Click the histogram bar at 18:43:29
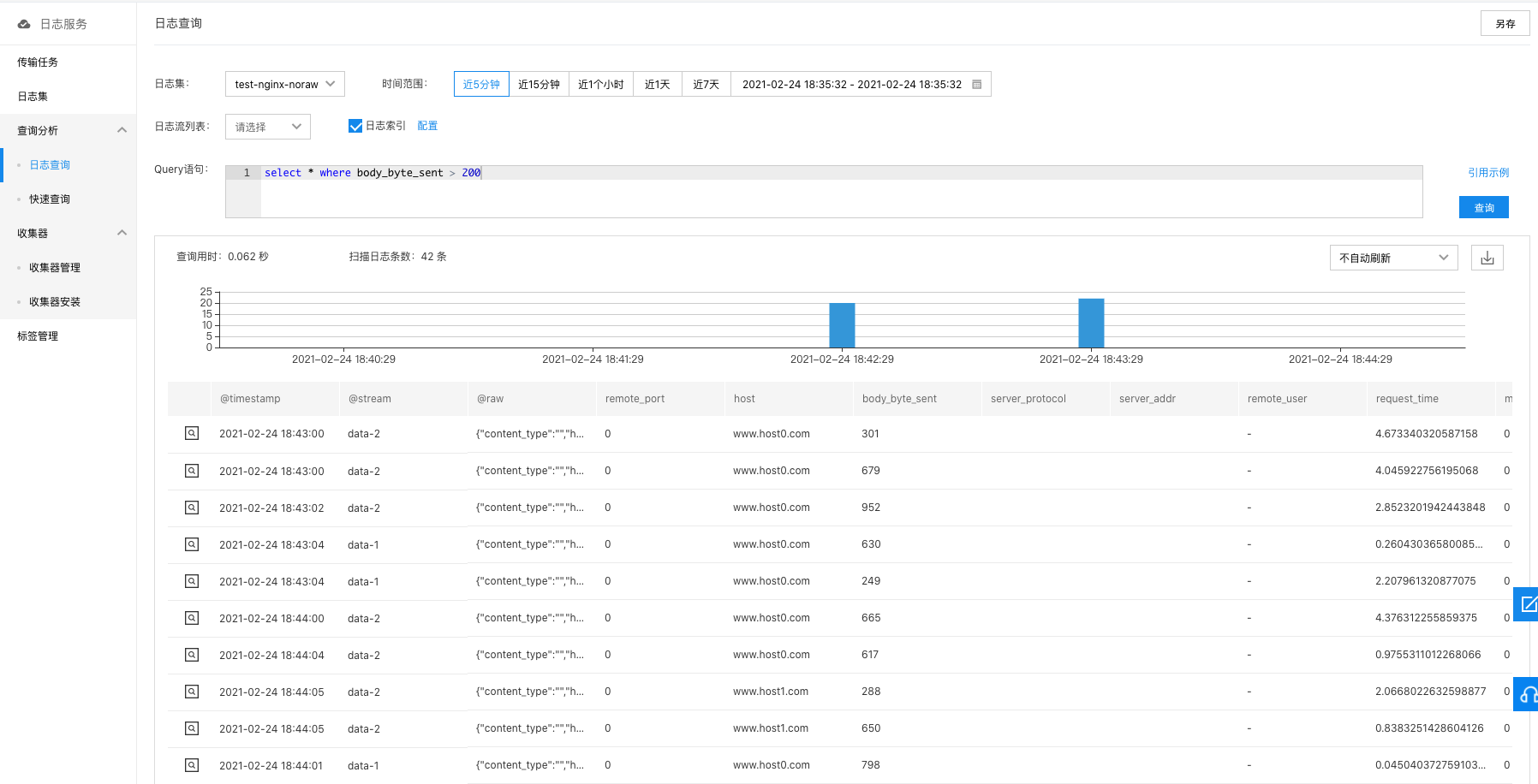This screenshot has width=1538, height=784. 1091,323
